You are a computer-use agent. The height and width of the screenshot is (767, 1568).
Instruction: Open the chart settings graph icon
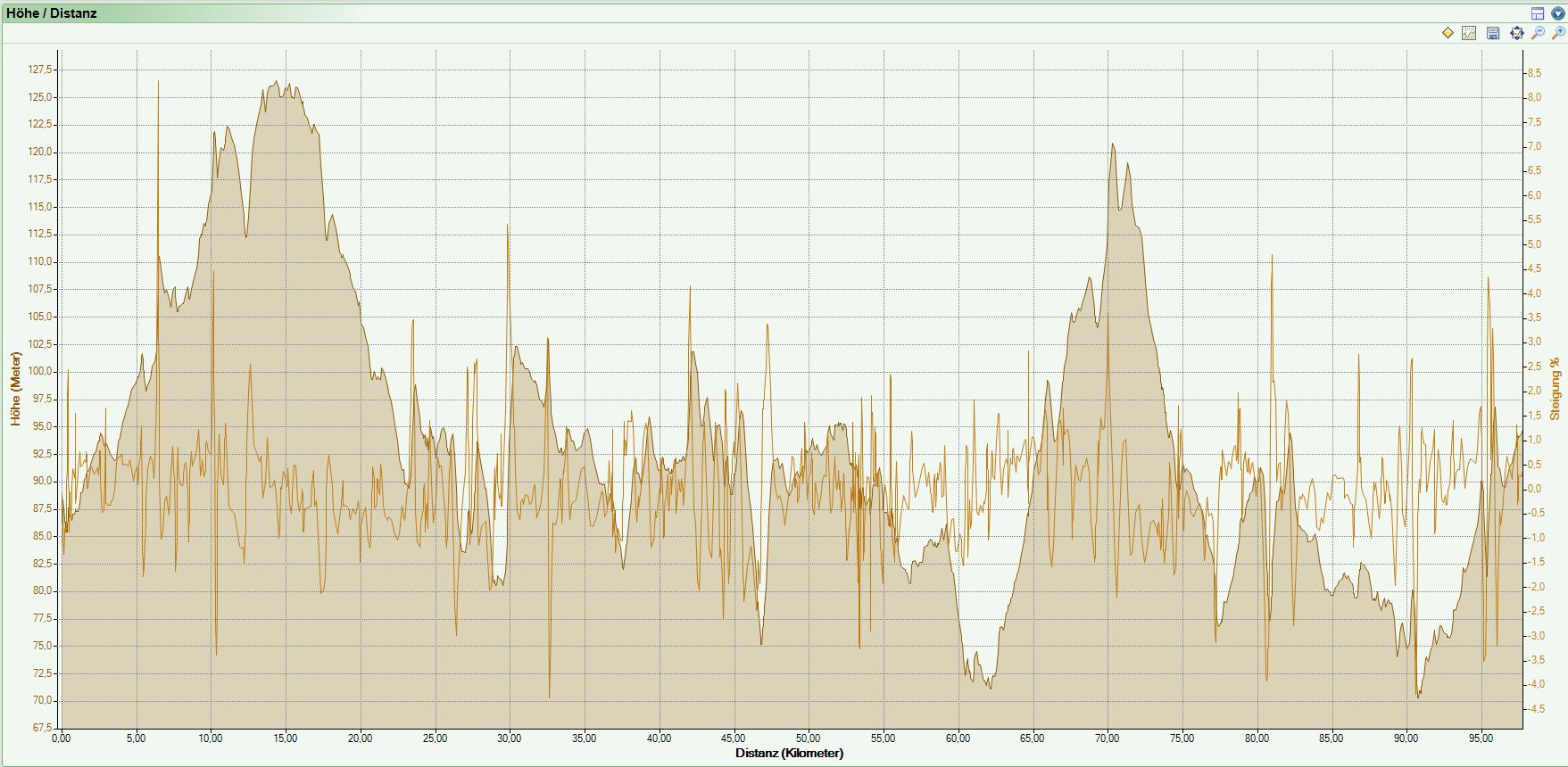point(1469,33)
